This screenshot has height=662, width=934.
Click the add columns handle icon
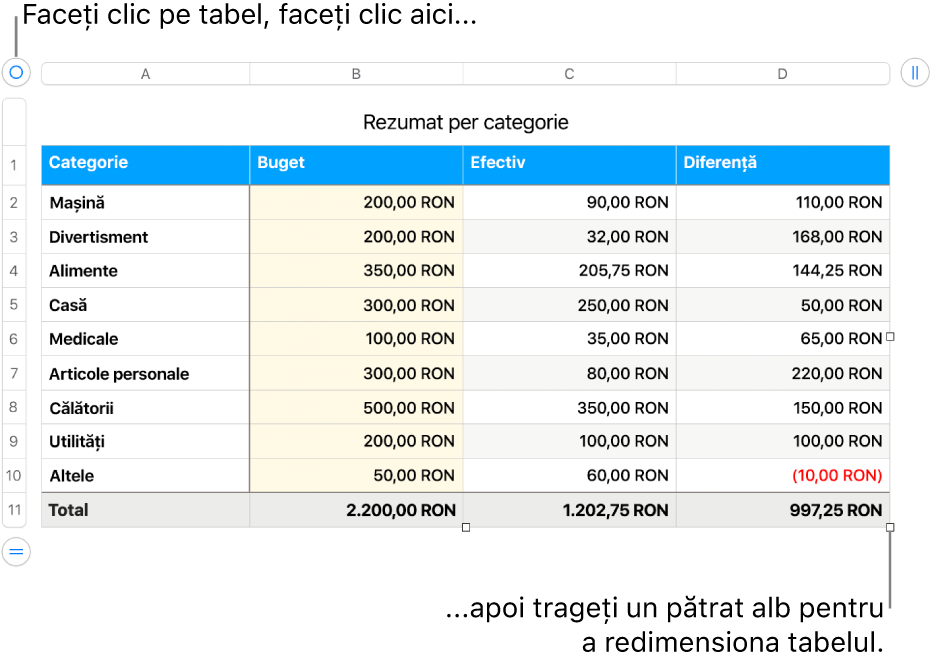pos(915,73)
